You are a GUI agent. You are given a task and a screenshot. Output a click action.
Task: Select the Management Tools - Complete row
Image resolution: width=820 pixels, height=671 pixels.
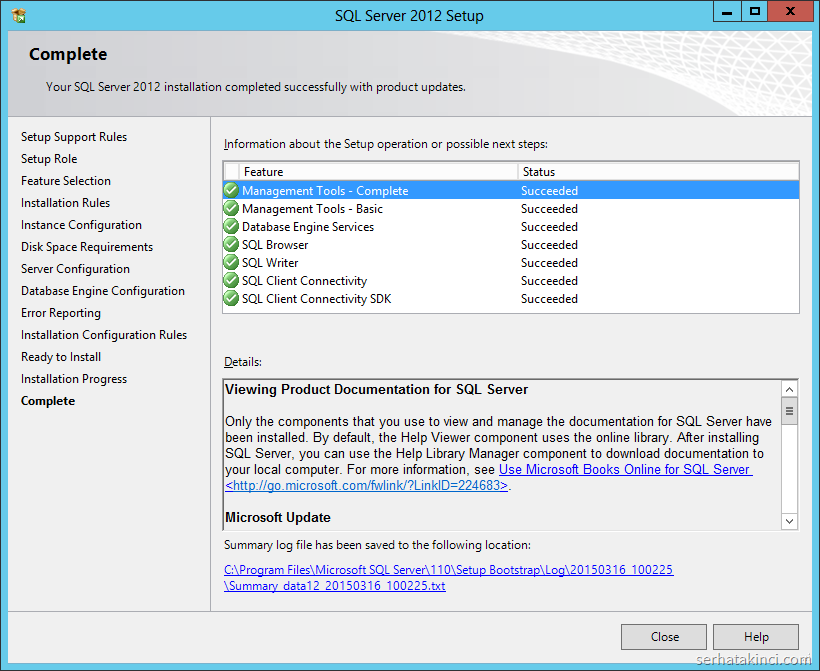(511, 190)
